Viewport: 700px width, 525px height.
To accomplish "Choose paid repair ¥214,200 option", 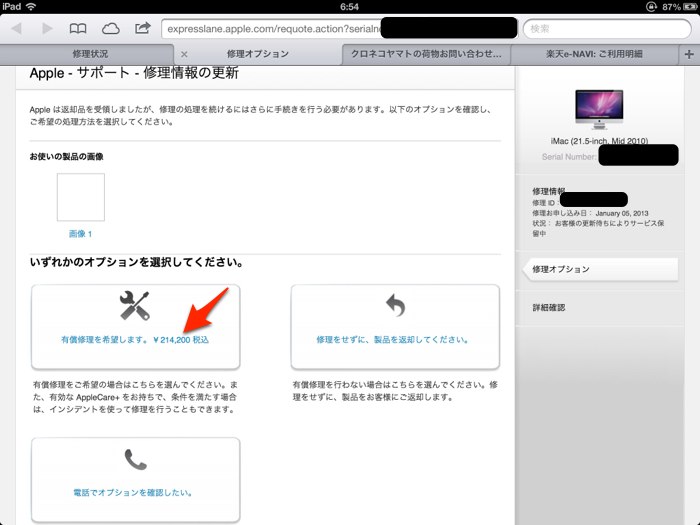I will (x=135, y=340).
